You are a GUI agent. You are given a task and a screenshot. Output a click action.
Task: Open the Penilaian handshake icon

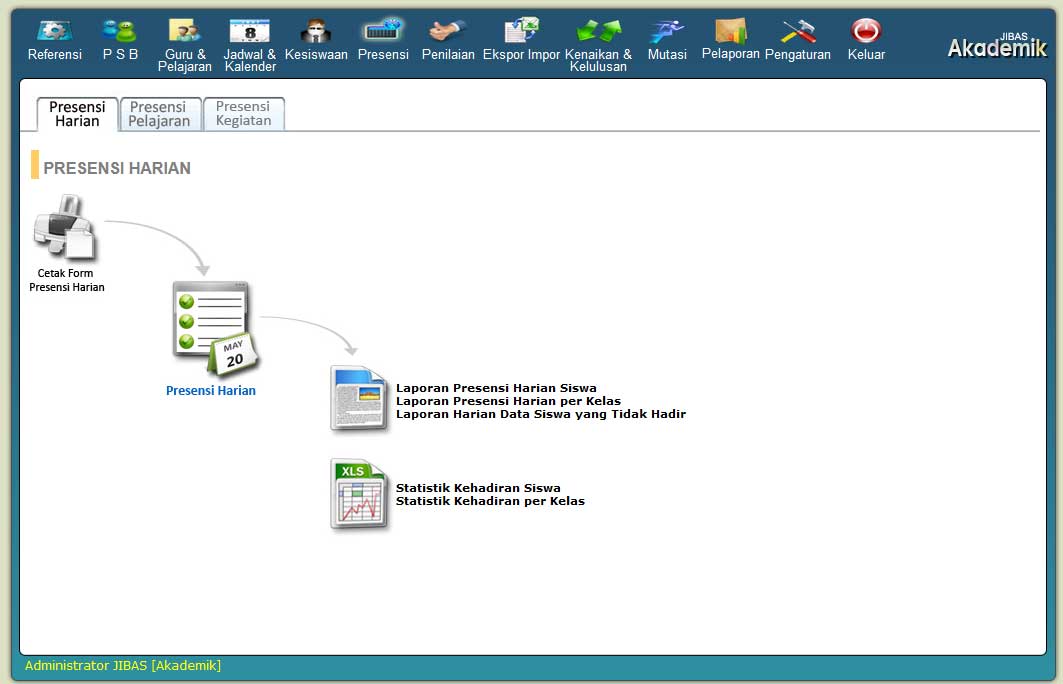point(447,31)
